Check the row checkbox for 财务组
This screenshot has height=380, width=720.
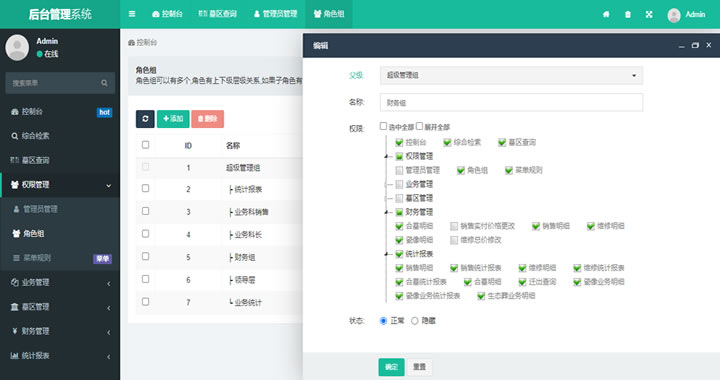coord(146,257)
